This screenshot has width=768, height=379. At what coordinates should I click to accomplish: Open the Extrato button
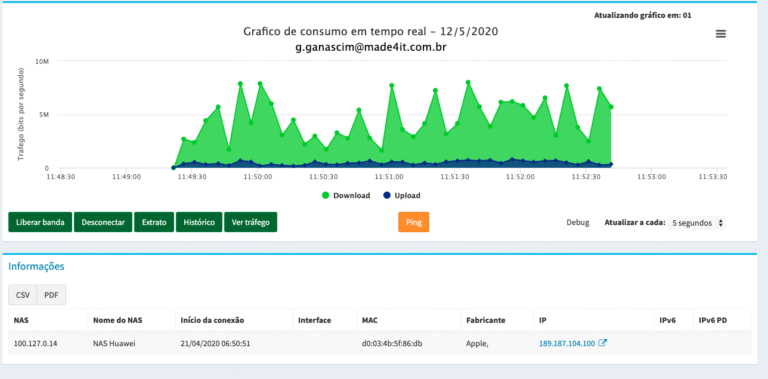pyautogui.click(x=154, y=222)
